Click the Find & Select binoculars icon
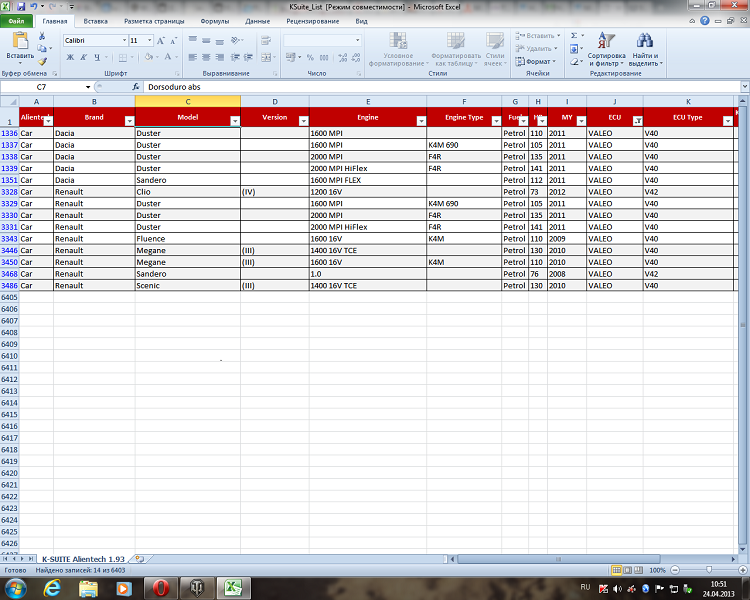750x600 pixels. point(645,41)
